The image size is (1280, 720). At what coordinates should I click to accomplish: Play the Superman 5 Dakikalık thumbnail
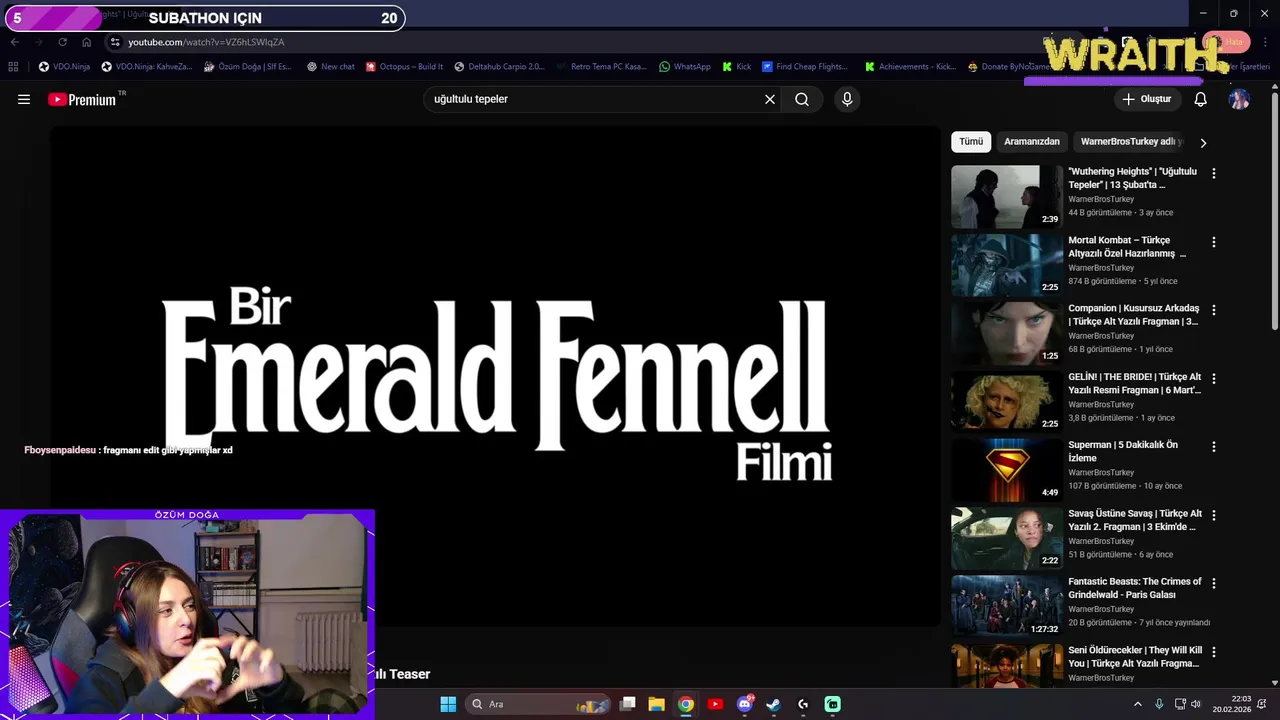point(1007,470)
